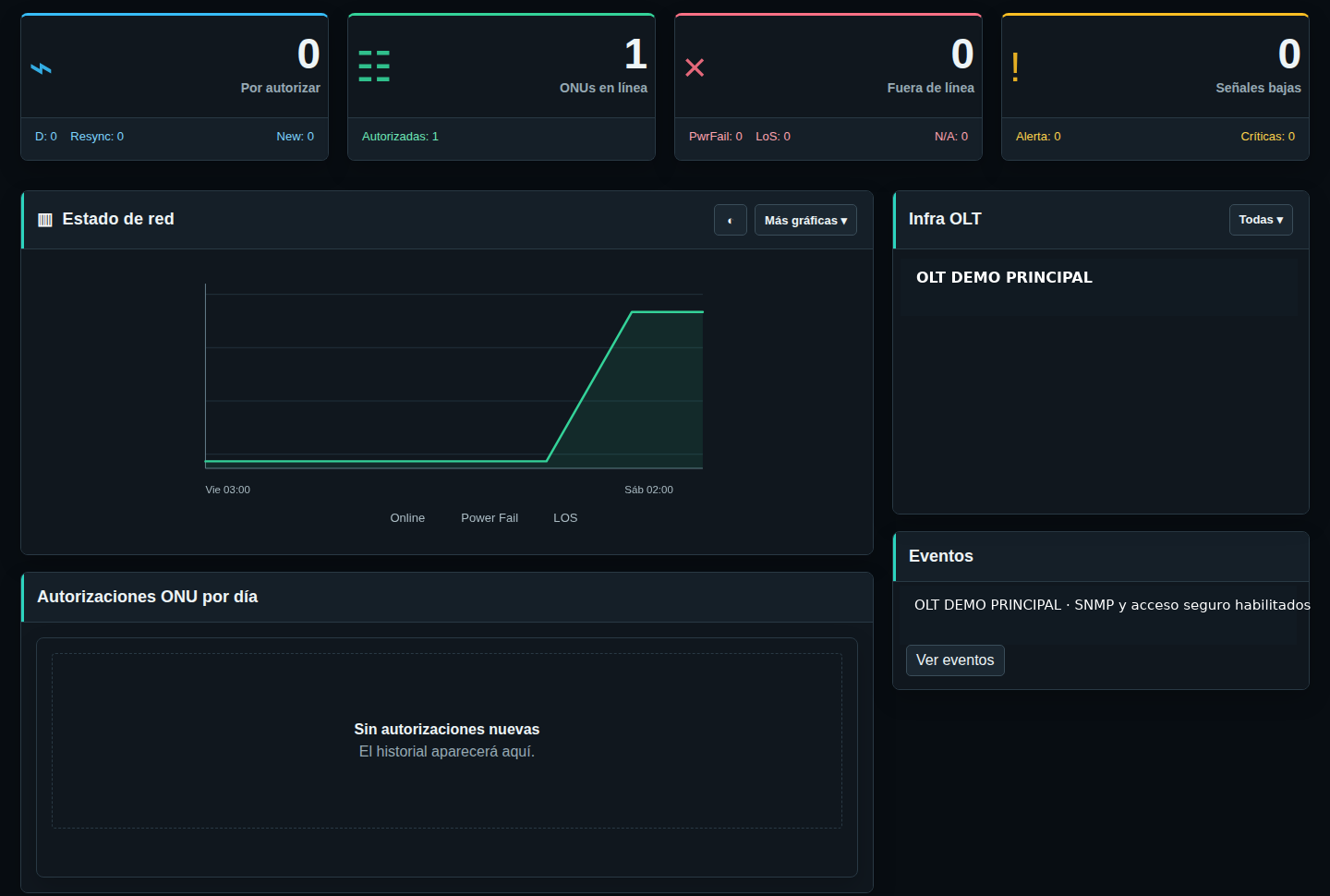Click the previous arrow button in Estado de red
This screenshot has height=896, width=1330.
[731, 220]
